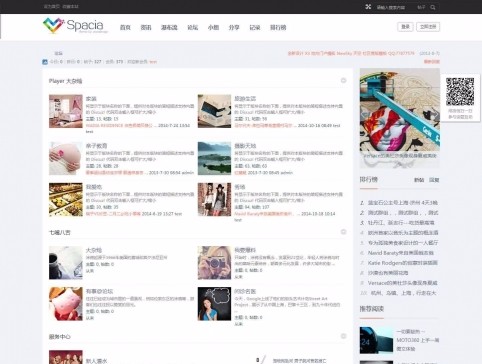Open the 大杂烩 forum title under 七嘴八舌
This screenshot has height=364, width=482.
tap(94, 250)
